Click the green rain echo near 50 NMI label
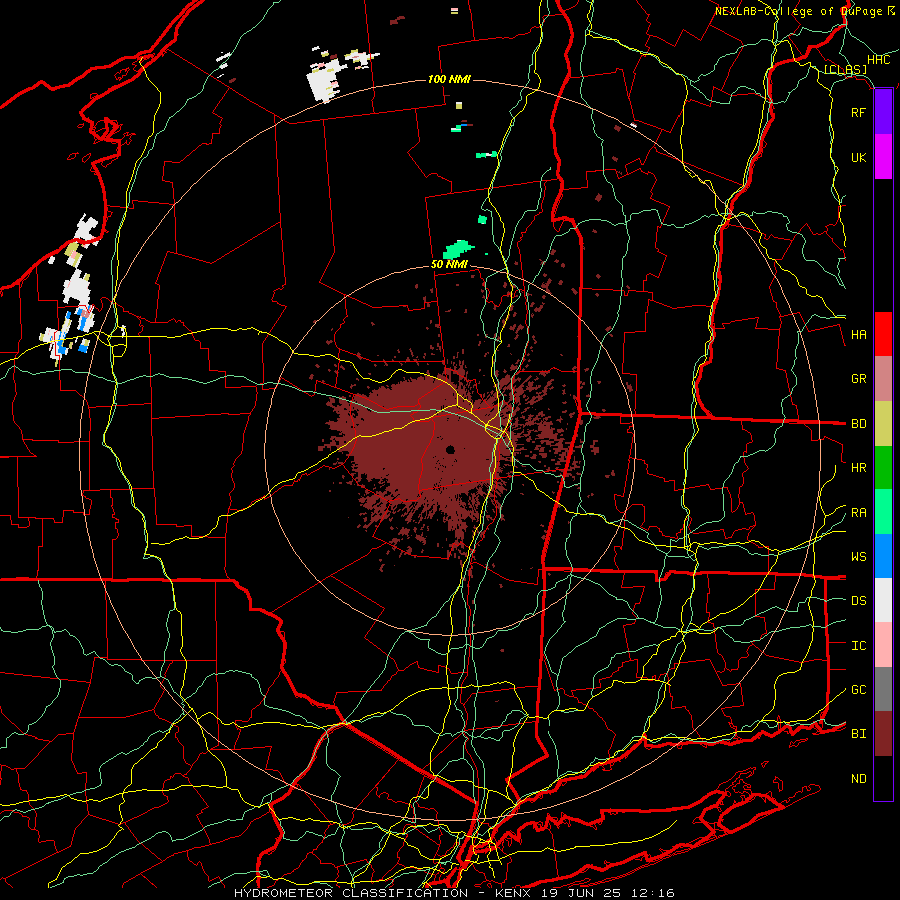 [x=457, y=250]
